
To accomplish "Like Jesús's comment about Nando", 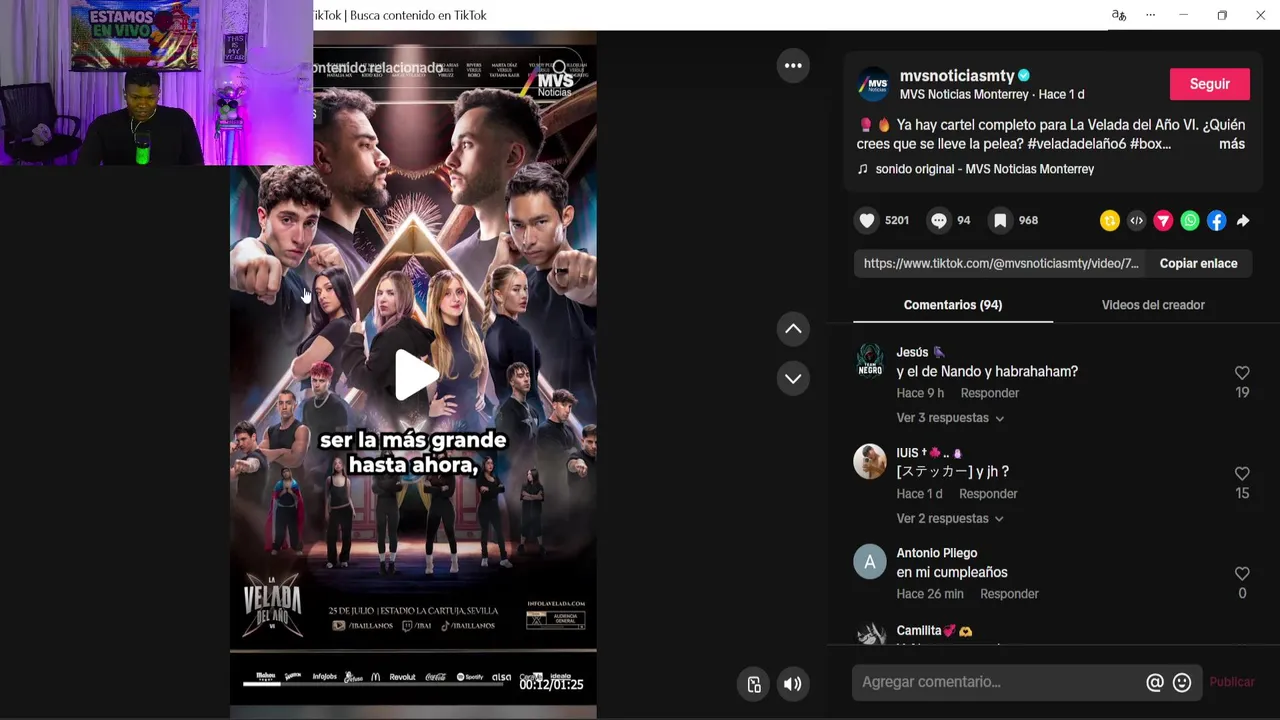I will click(1242, 373).
